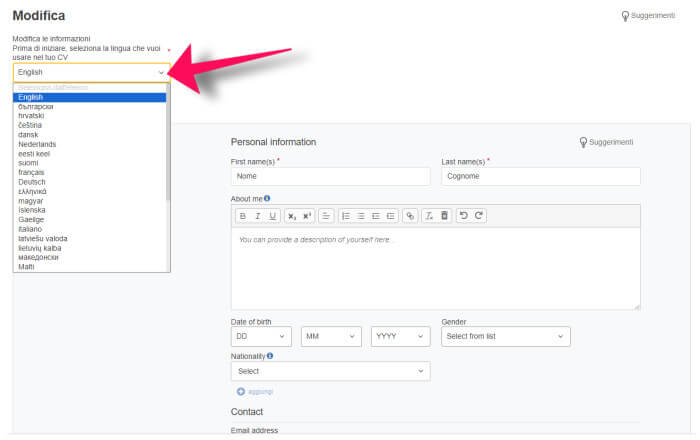The height and width of the screenshot is (440, 700).
Task: Select Deutsch in the language list
Action: click(x=32, y=182)
